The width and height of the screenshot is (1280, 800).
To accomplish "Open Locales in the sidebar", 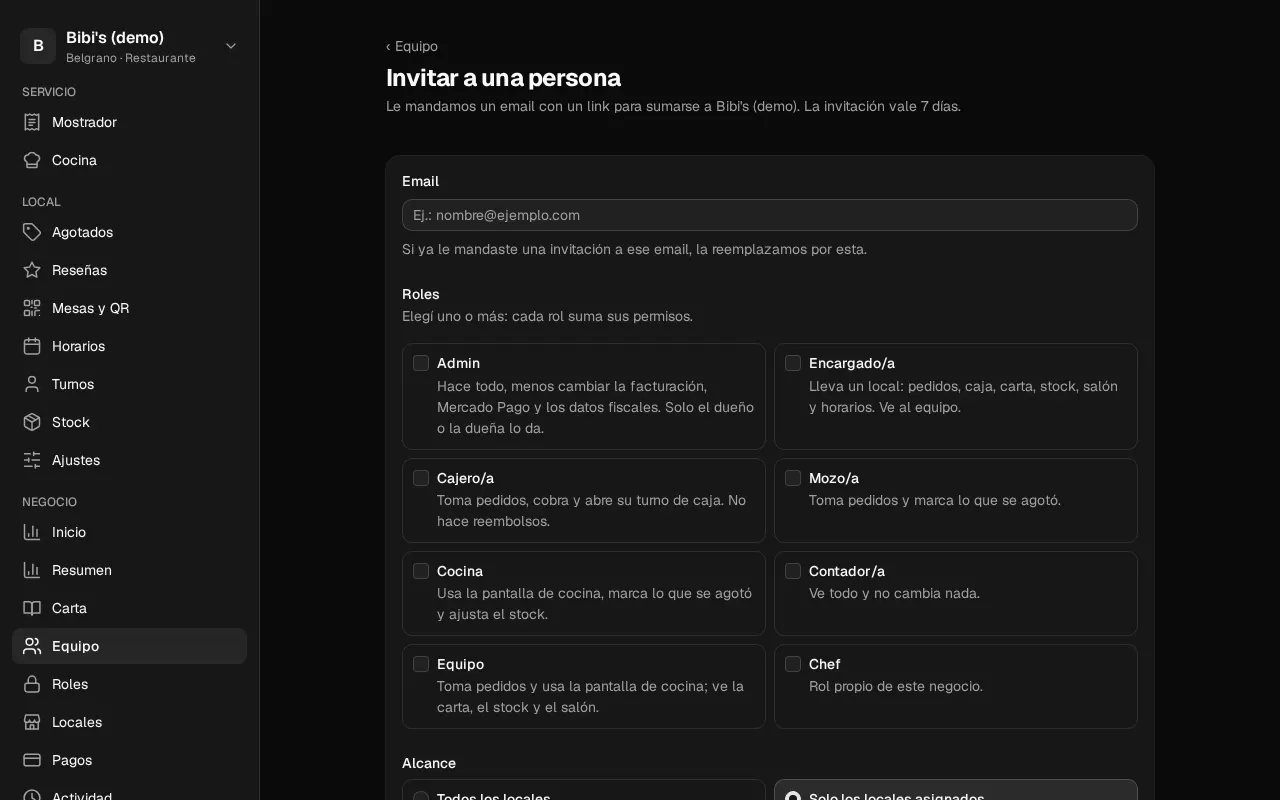I will click(x=129, y=722).
